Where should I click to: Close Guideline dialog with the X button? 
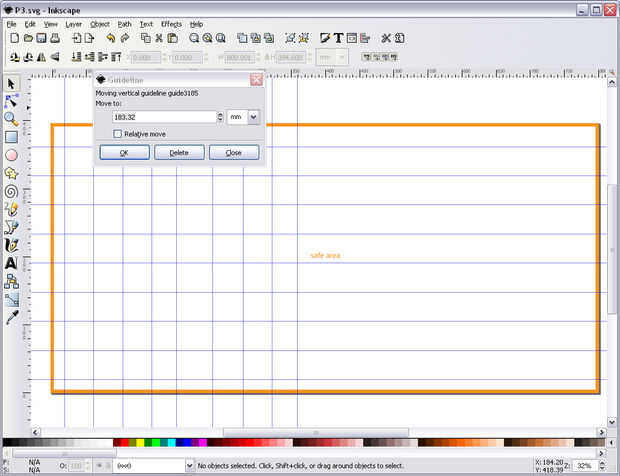[257, 80]
